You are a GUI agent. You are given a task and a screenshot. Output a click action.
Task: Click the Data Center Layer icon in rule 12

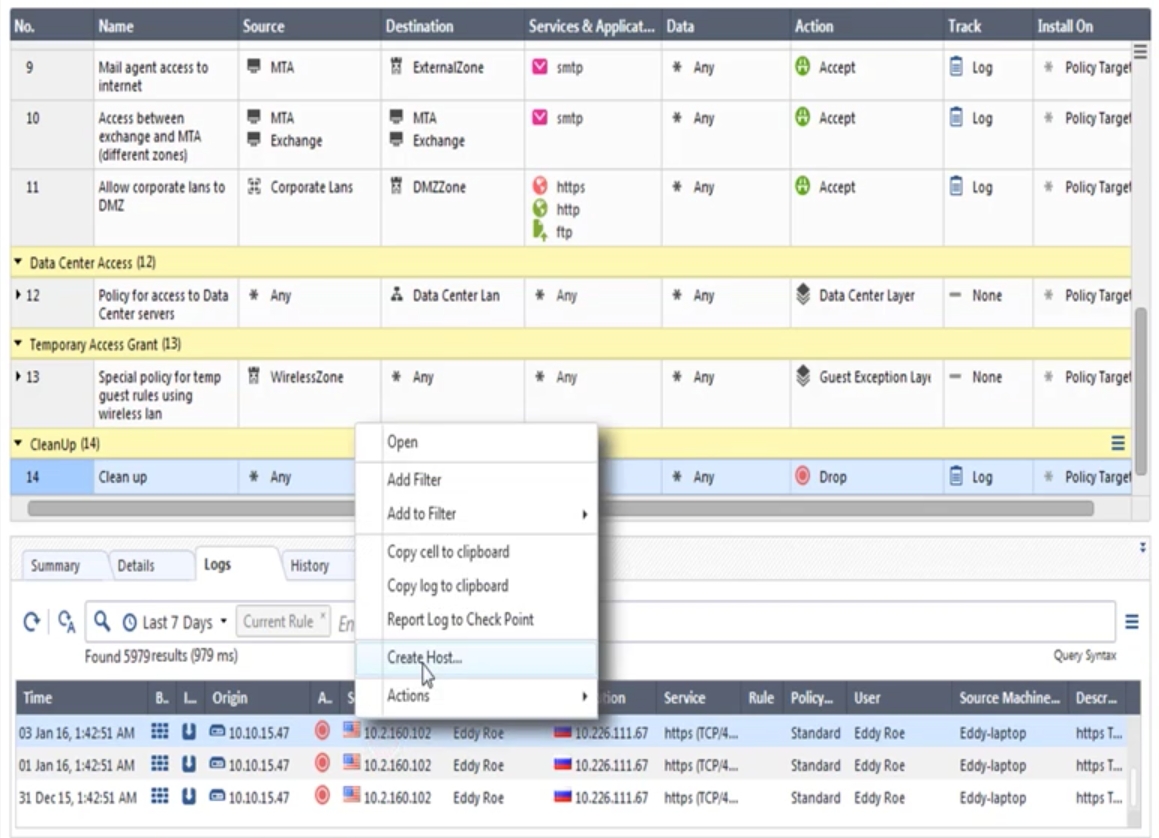[x=802, y=296]
